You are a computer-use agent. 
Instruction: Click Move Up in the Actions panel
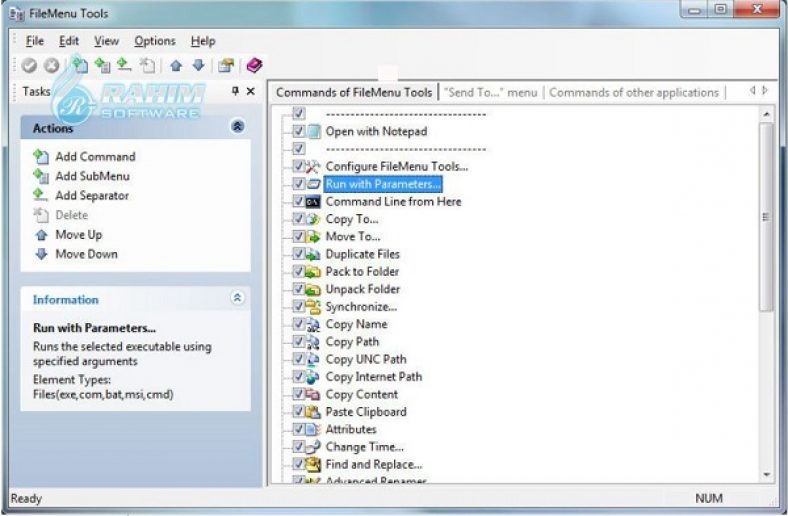[x=68, y=235]
